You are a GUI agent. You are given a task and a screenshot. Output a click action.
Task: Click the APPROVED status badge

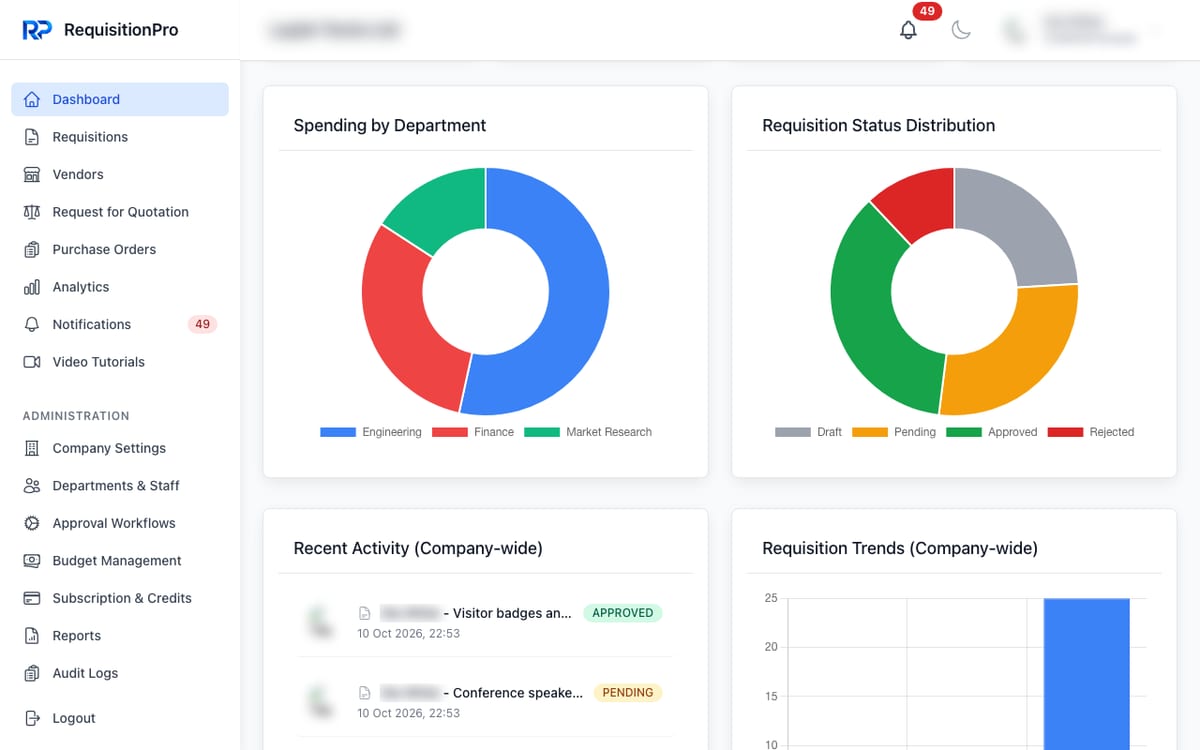point(622,613)
